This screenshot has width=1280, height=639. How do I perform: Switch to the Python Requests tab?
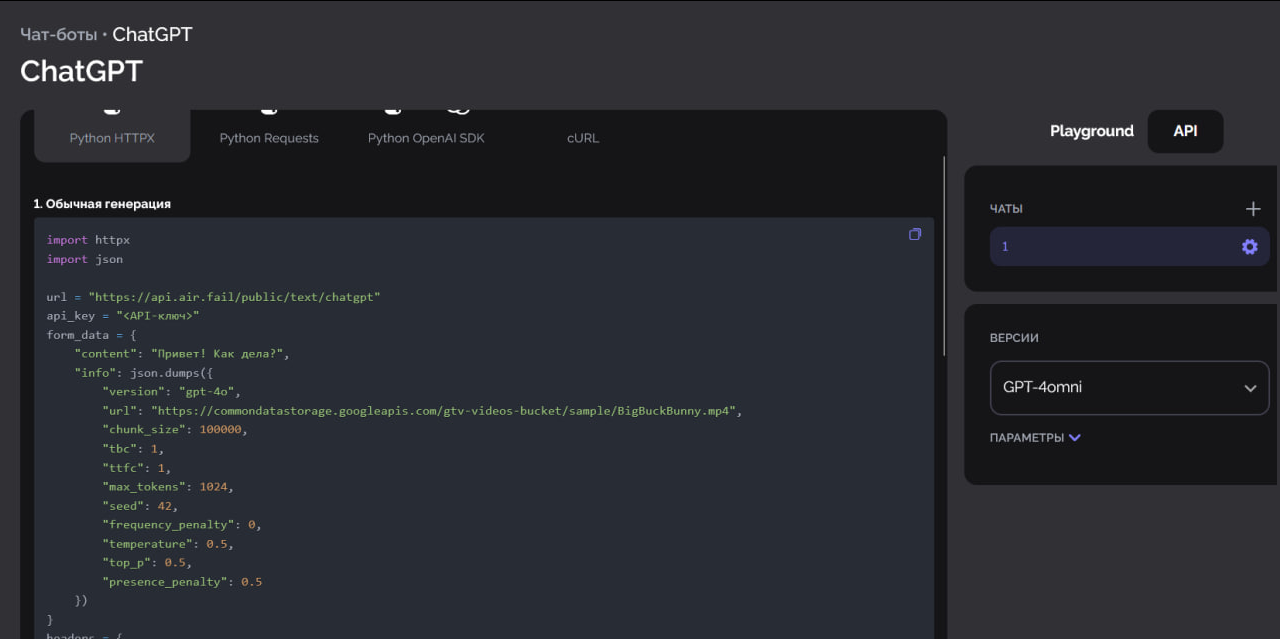[269, 136]
